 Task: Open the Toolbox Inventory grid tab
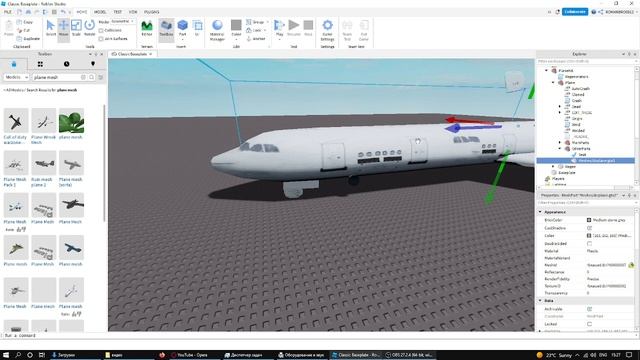click(40, 64)
